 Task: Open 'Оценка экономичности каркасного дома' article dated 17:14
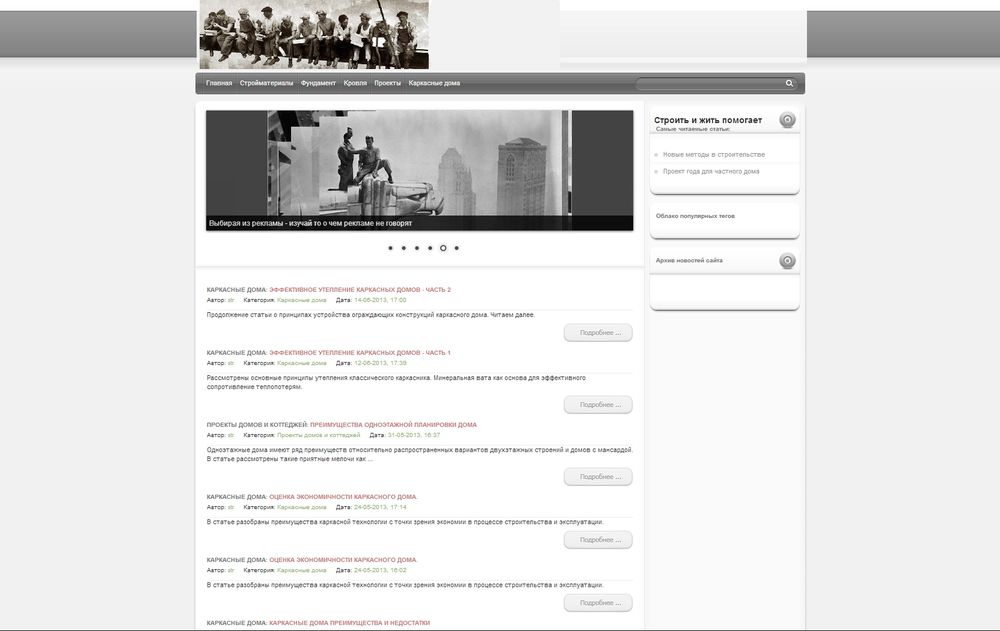[343, 497]
